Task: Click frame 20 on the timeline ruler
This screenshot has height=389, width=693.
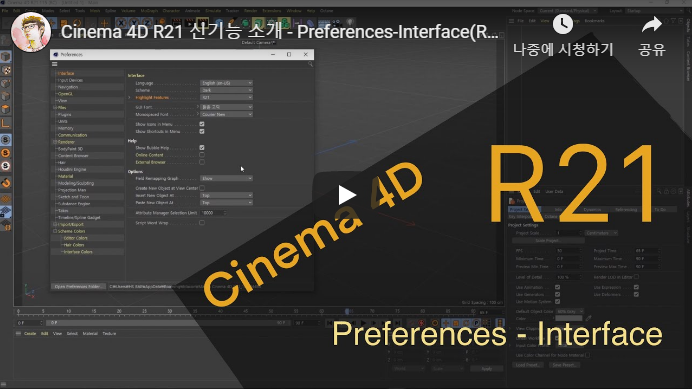Action: pos(119,311)
